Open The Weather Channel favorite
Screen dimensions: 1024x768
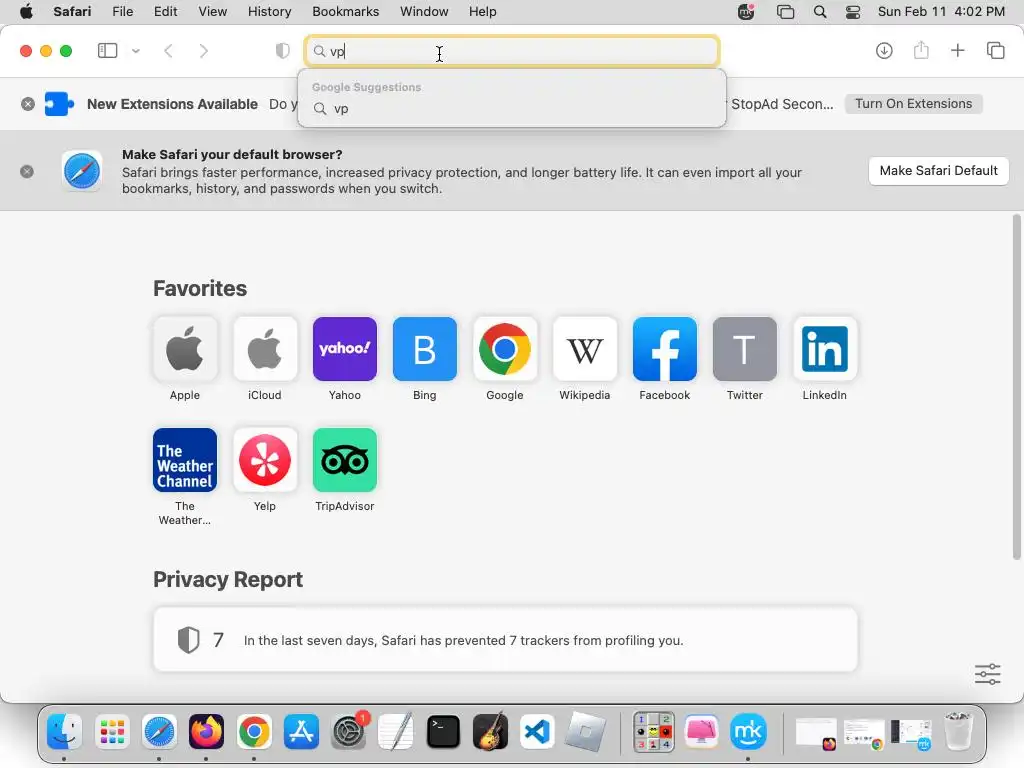(x=185, y=460)
